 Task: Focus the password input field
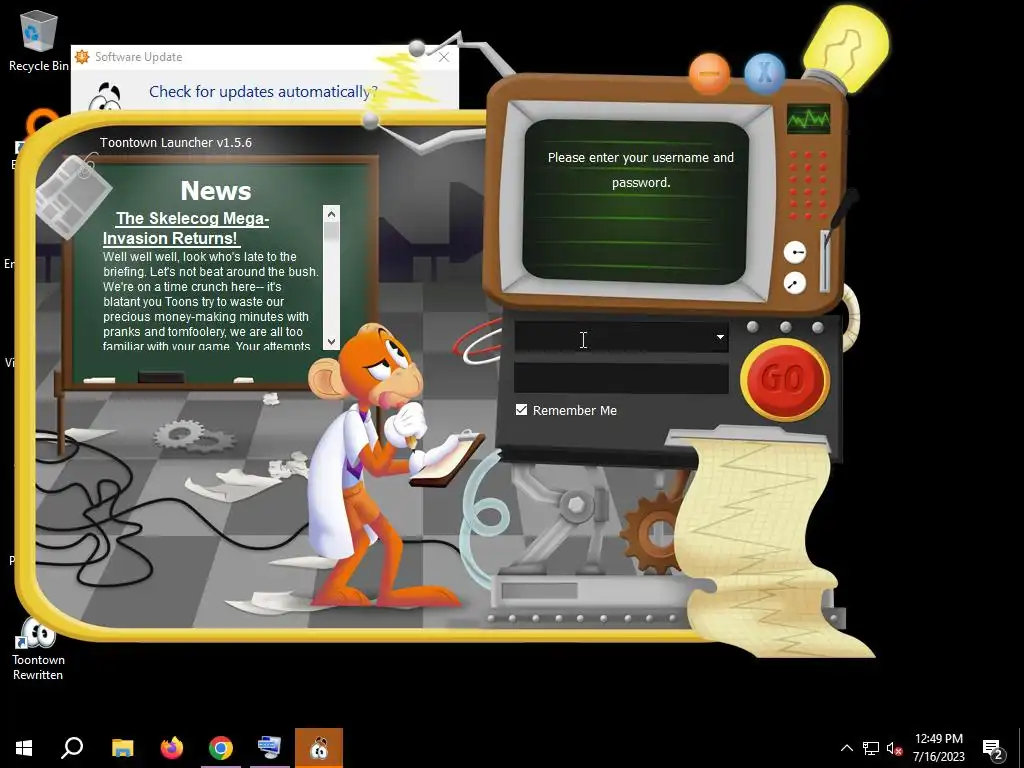(x=621, y=378)
